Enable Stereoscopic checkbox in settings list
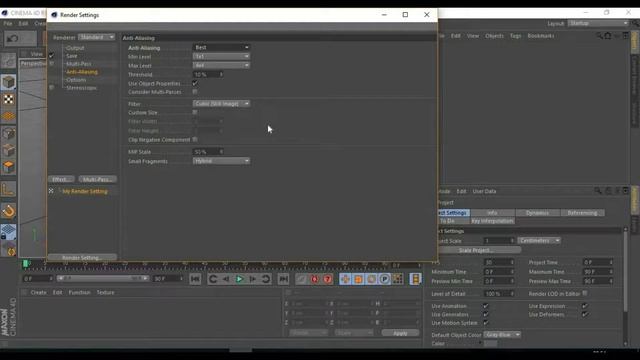This screenshot has height=360, width=640. (x=51, y=87)
